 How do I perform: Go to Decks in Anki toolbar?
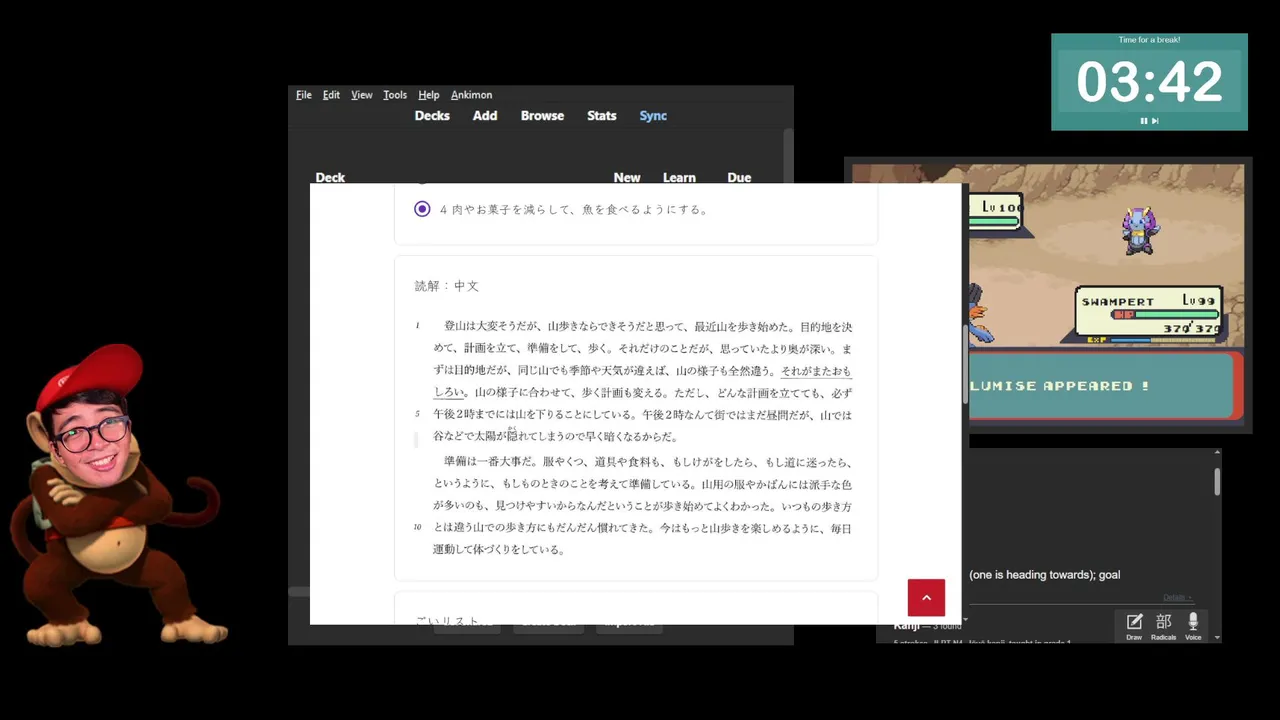coord(432,116)
